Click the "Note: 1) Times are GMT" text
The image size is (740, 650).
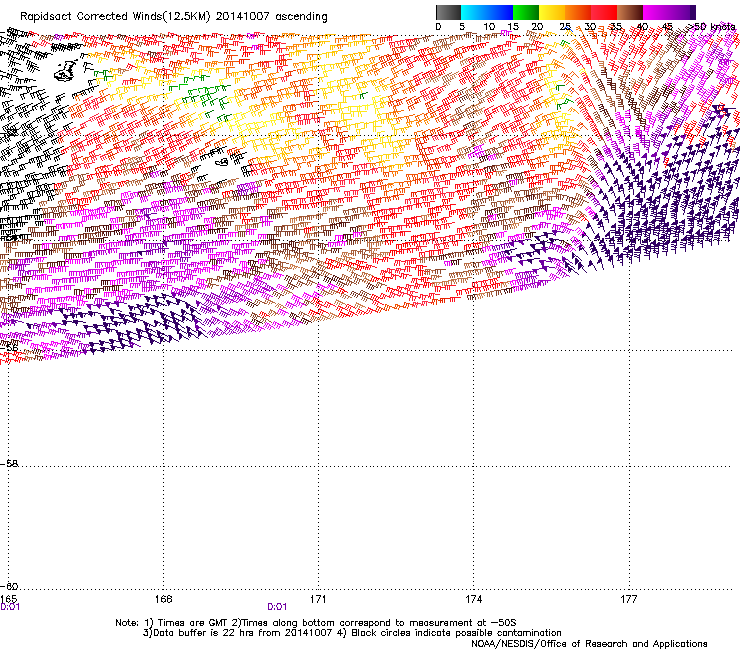[171, 623]
